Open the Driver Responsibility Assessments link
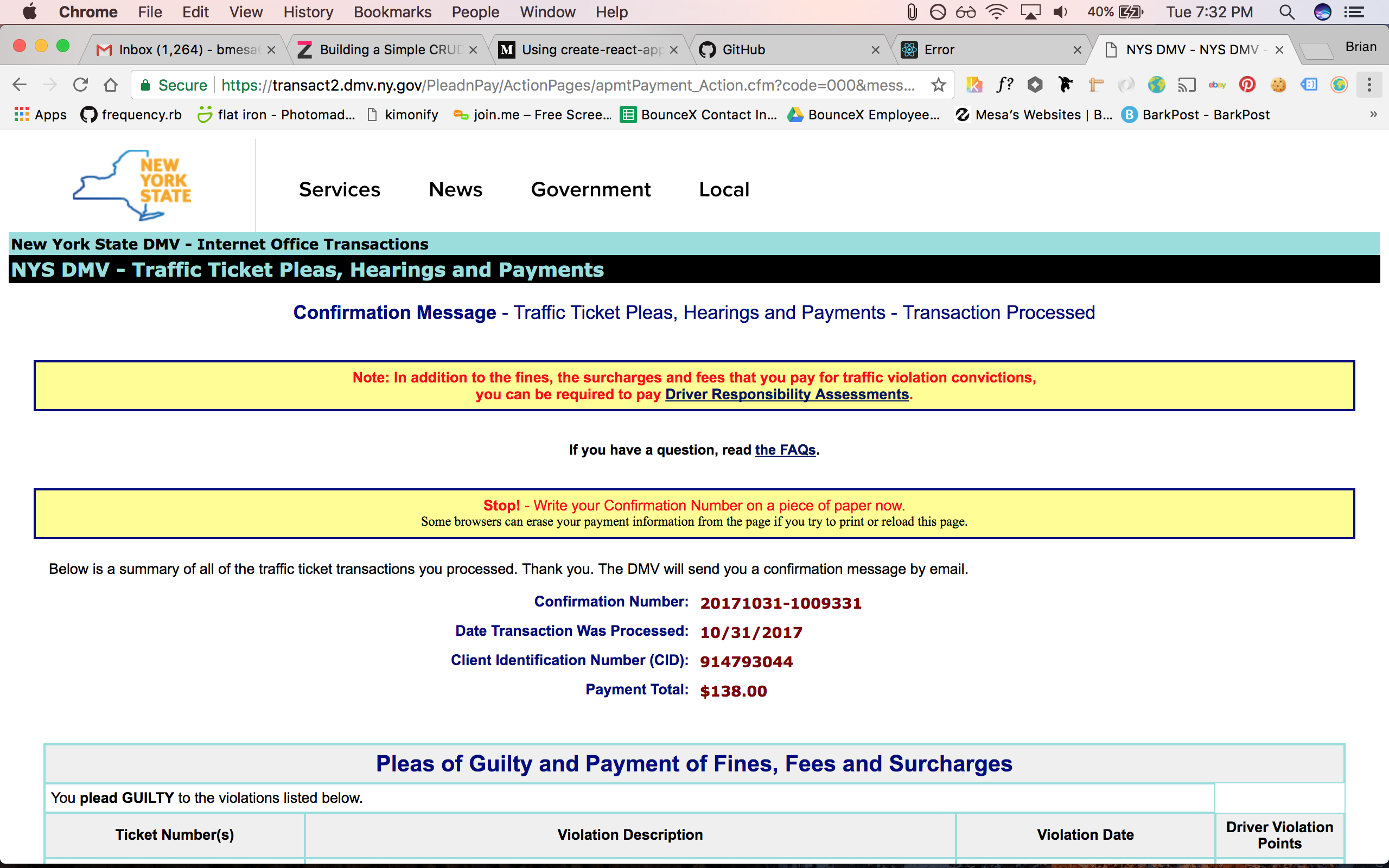Image resolution: width=1389 pixels, height=868 pixels. coord(786,394)
